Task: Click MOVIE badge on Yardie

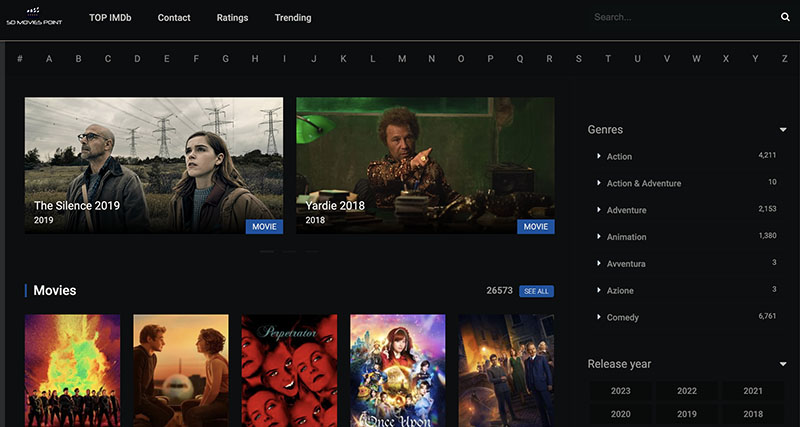Action: (x=536, y=227)
